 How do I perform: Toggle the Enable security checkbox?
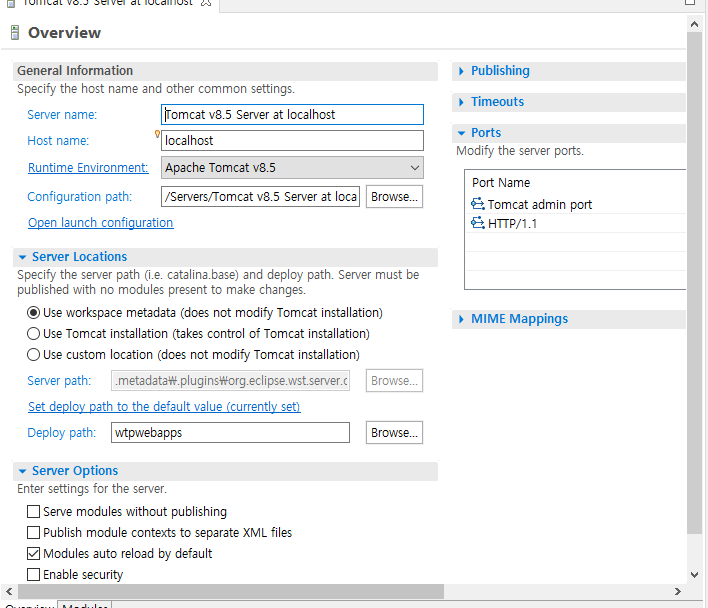point(33,574)
